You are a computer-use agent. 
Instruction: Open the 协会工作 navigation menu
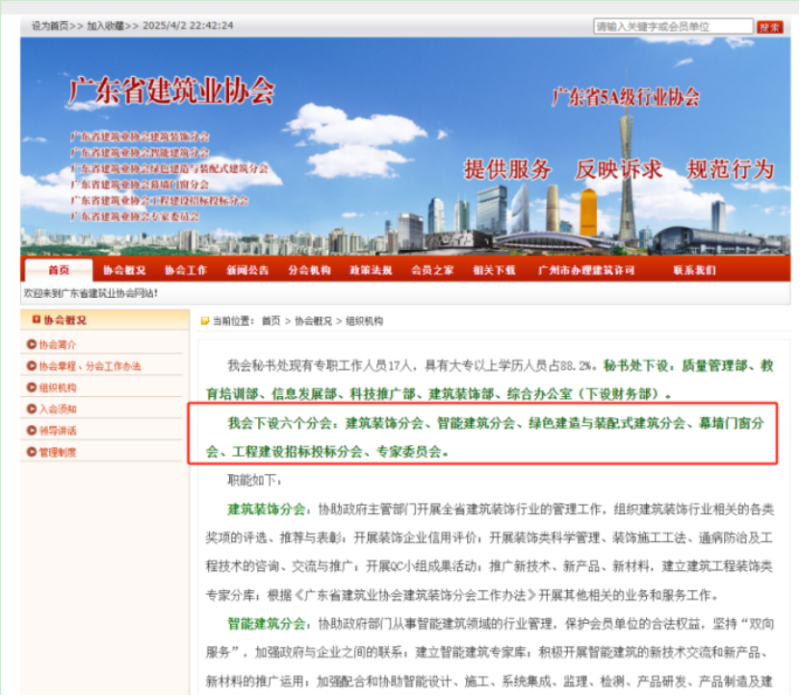pos(186,270)
